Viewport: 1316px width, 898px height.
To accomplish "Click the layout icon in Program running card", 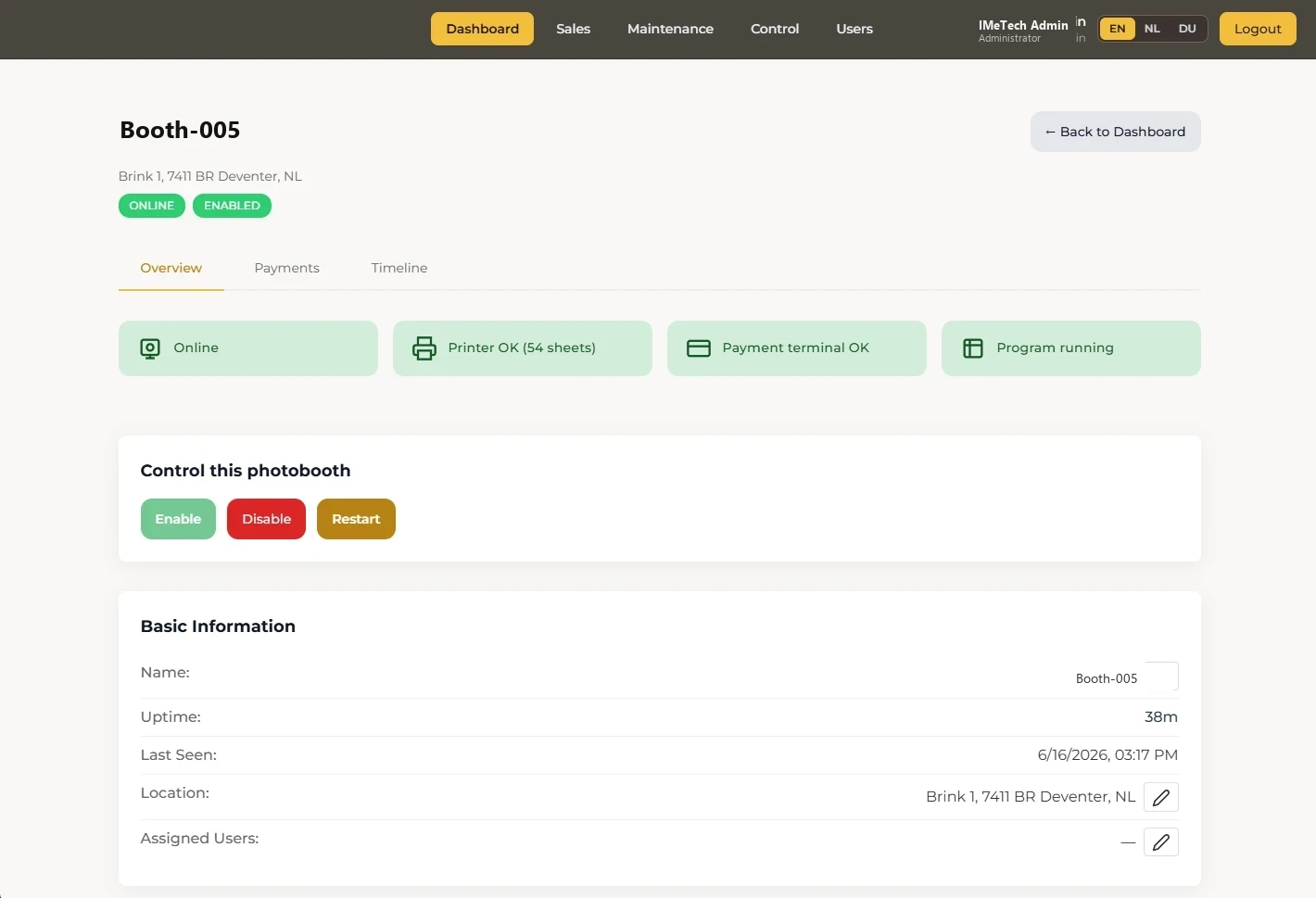I will pyautogui.click(x=973, y=348).
